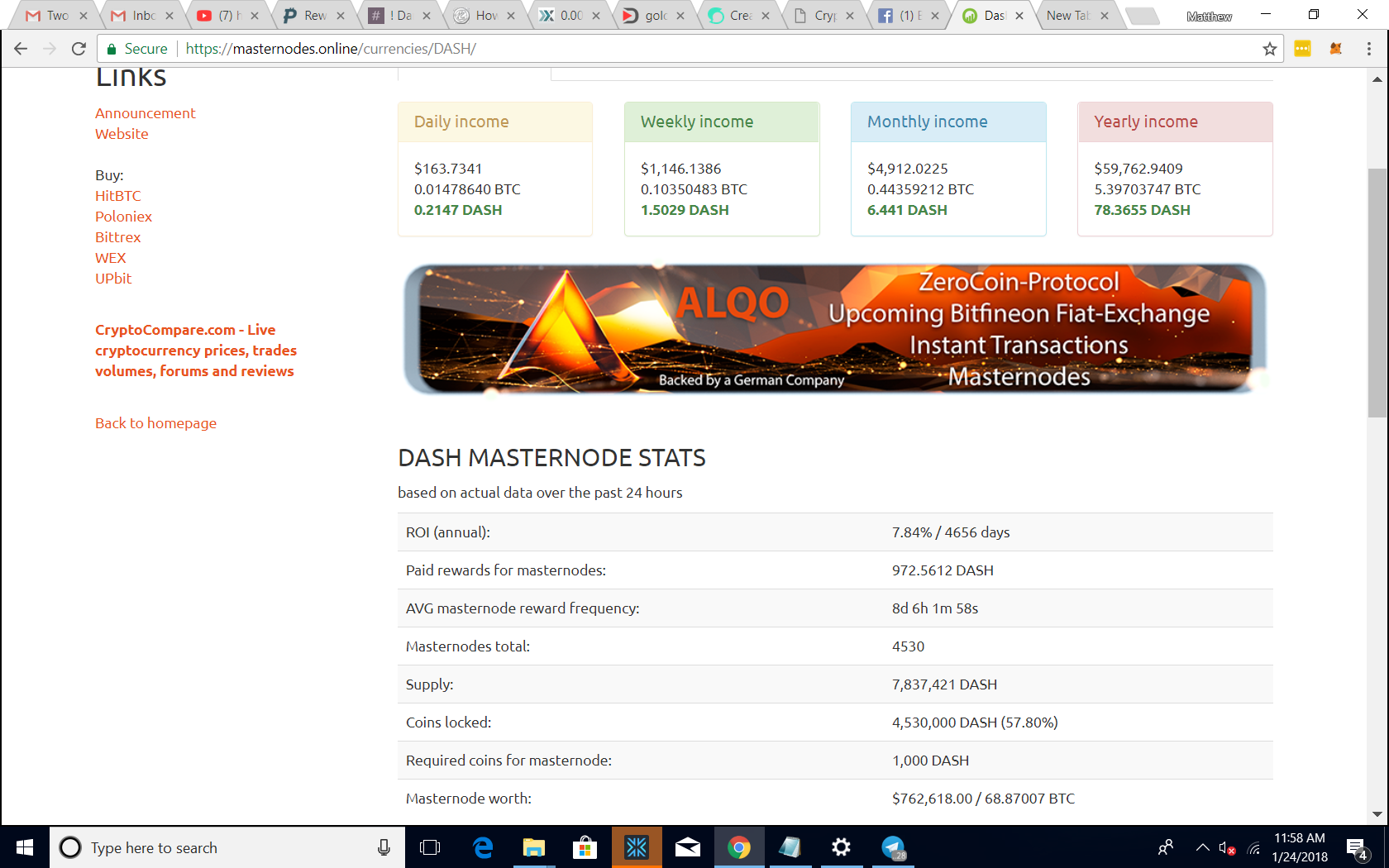The image size is (1389, 868).
Task: Click the Supply value 7,837,421 DASH
Action: pos(944,684)
